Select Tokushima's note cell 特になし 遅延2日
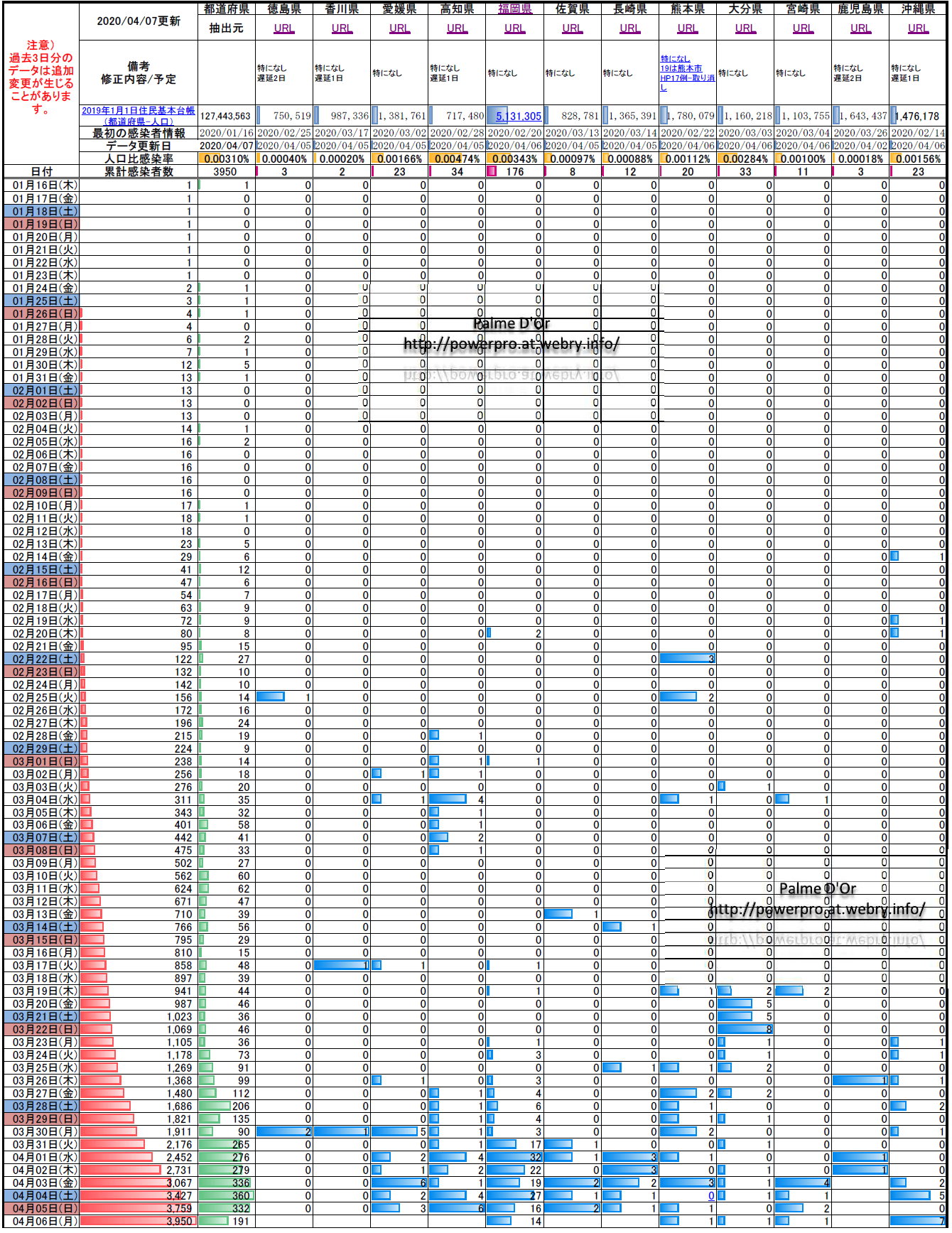The image size is (952, 1233). pyautogui.click(x=283, y=73)
